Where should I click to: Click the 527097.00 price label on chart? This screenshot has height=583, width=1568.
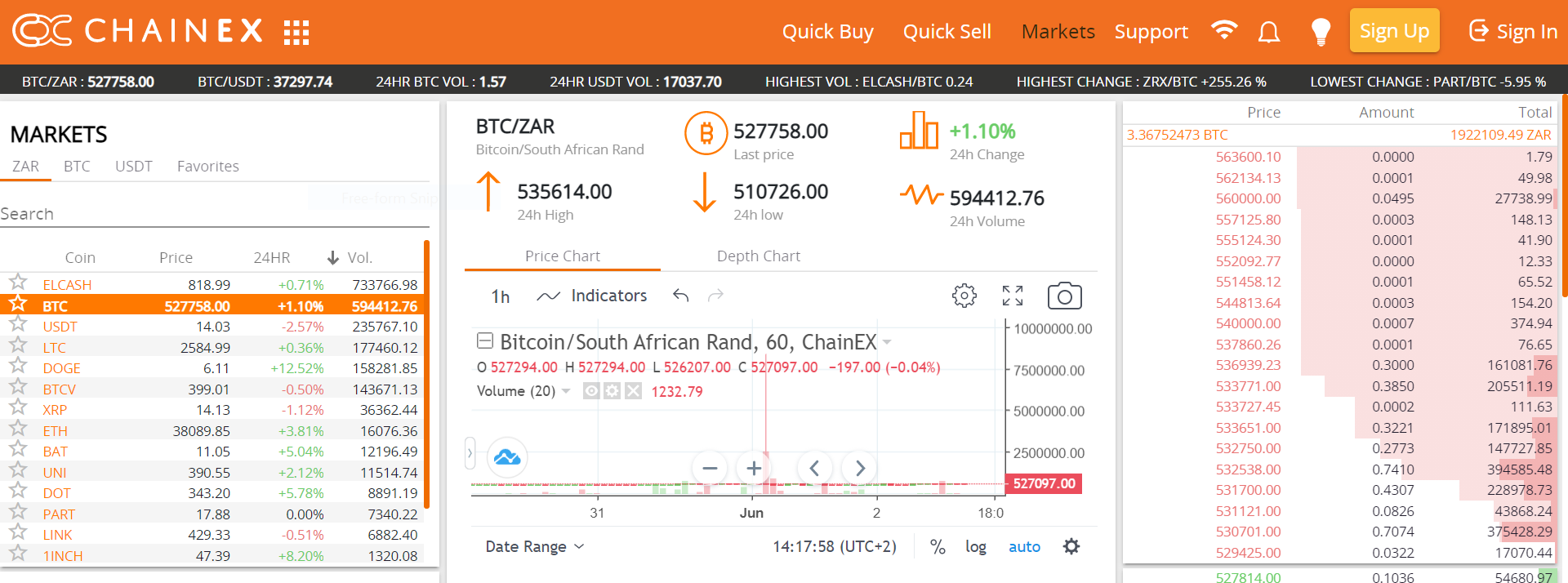[x=1044, y=483]
